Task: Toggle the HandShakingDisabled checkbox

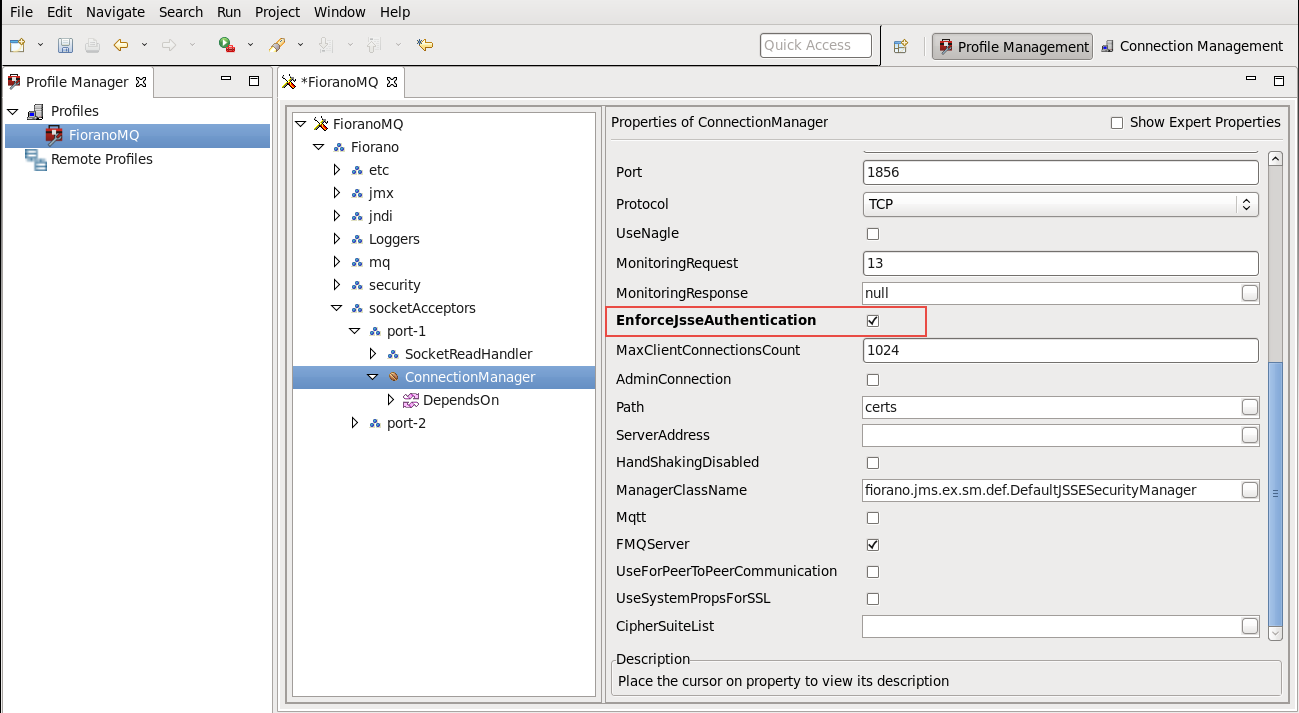Action: 873,463
